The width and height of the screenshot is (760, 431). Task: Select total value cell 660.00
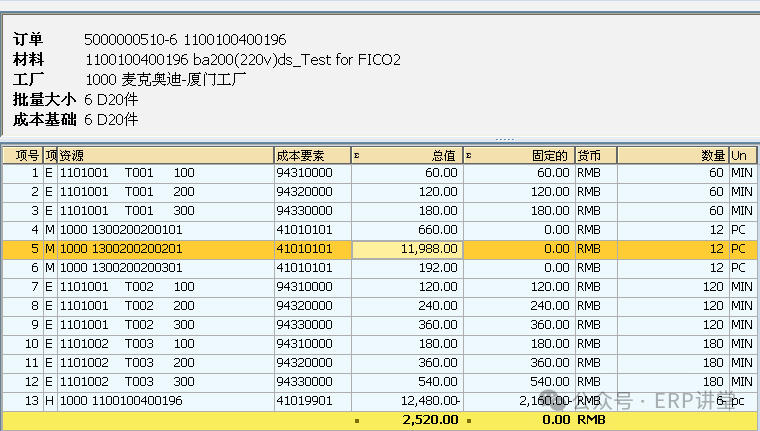[407, 230]
